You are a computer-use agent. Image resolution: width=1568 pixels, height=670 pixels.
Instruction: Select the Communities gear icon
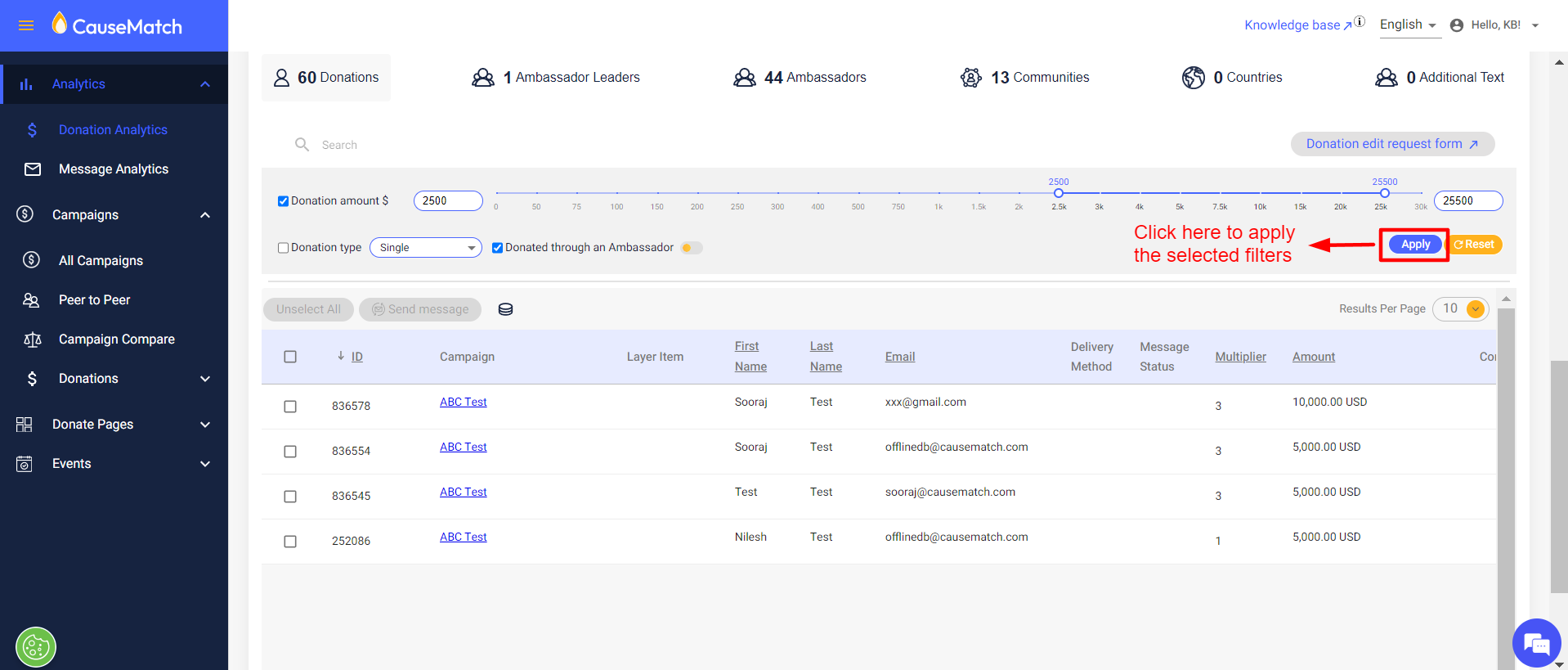(971, 78)
